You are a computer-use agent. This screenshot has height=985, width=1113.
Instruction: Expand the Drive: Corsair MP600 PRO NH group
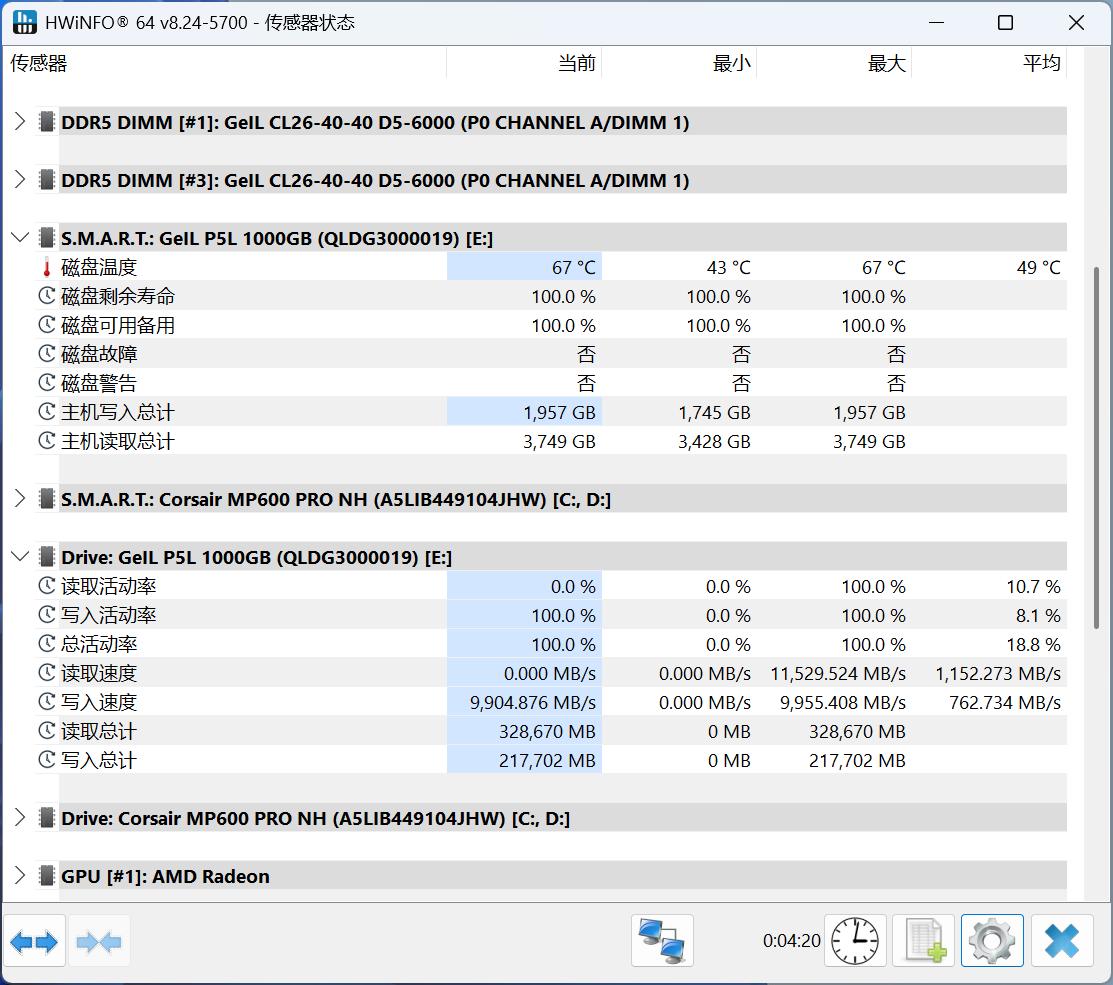click(20, 818)
